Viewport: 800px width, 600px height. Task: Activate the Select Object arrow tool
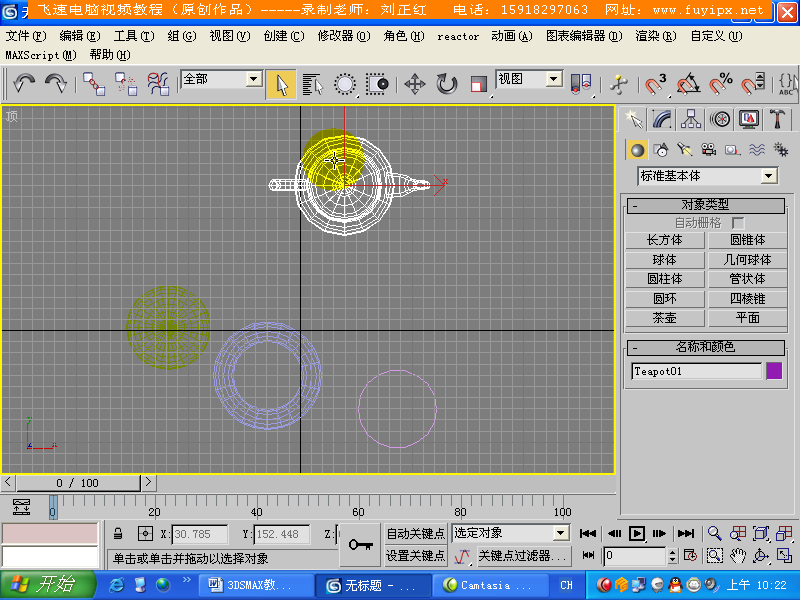tap(281, 84)
